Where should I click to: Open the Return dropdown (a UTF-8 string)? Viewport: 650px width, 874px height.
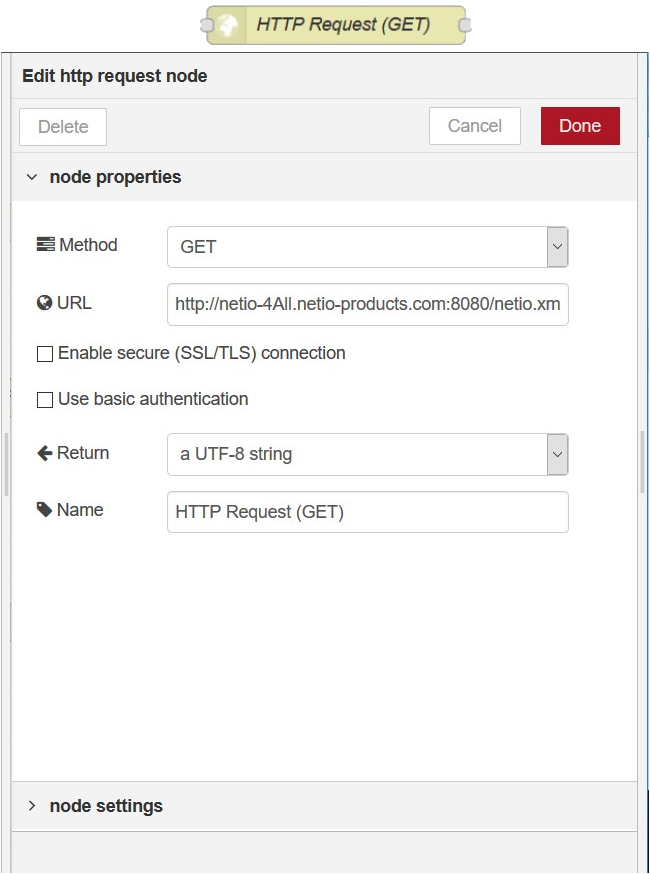pos(367,454)
